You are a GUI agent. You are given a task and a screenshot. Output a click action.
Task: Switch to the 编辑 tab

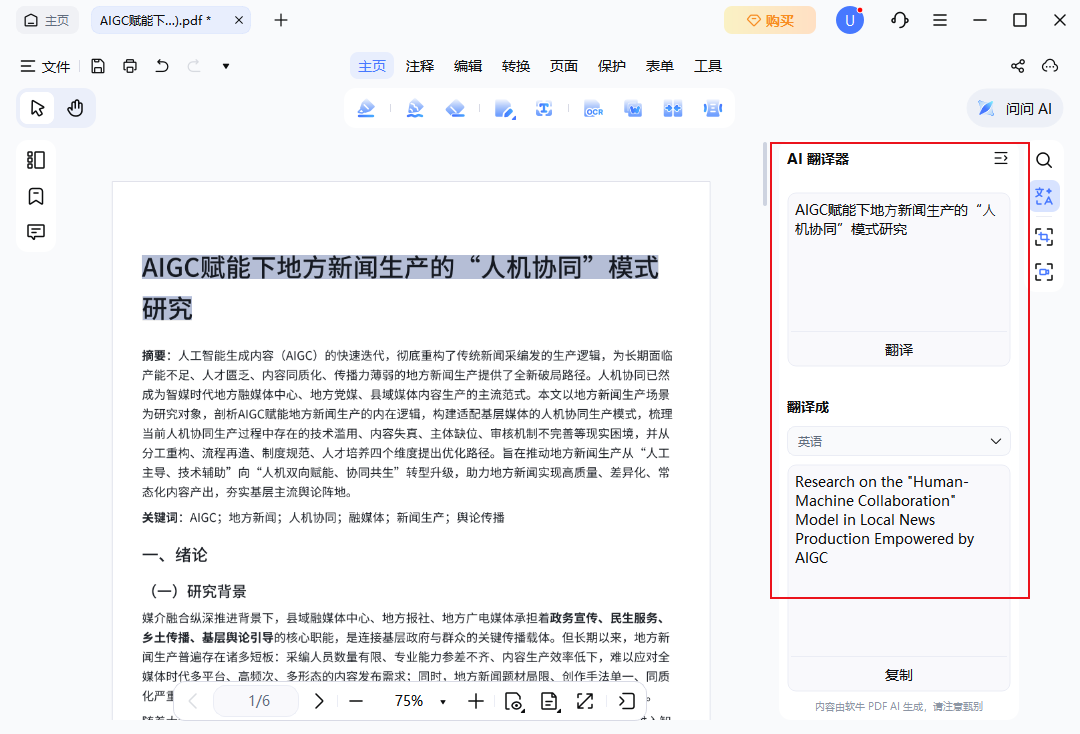pos(468,66)
